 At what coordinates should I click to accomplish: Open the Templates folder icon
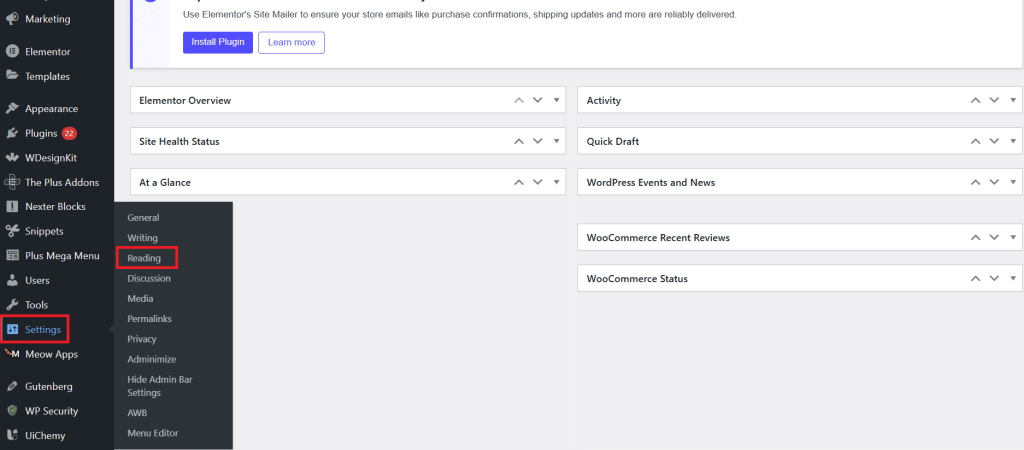point(12,76)
